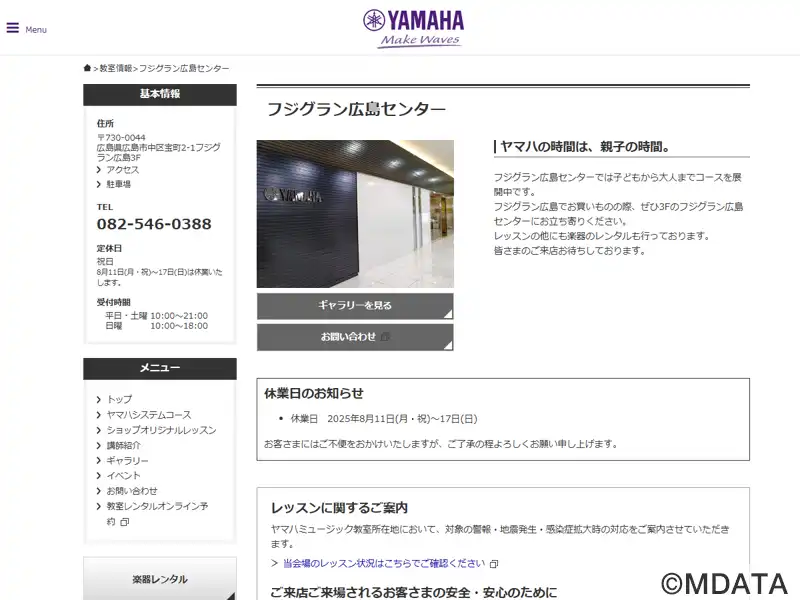Click the ギャラリーを見る button

coord(355,306)
